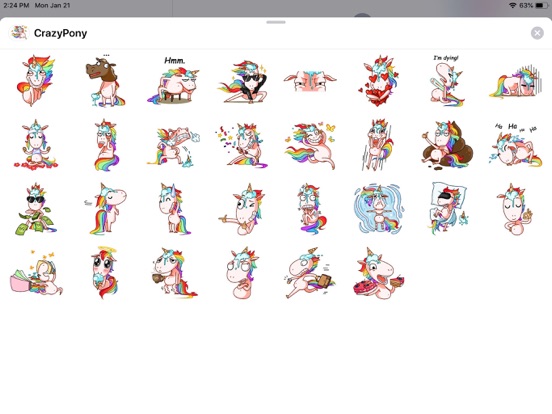
Task: Choose the 'Ha Ha' laughing pony sticker
Action: (515, 145)
